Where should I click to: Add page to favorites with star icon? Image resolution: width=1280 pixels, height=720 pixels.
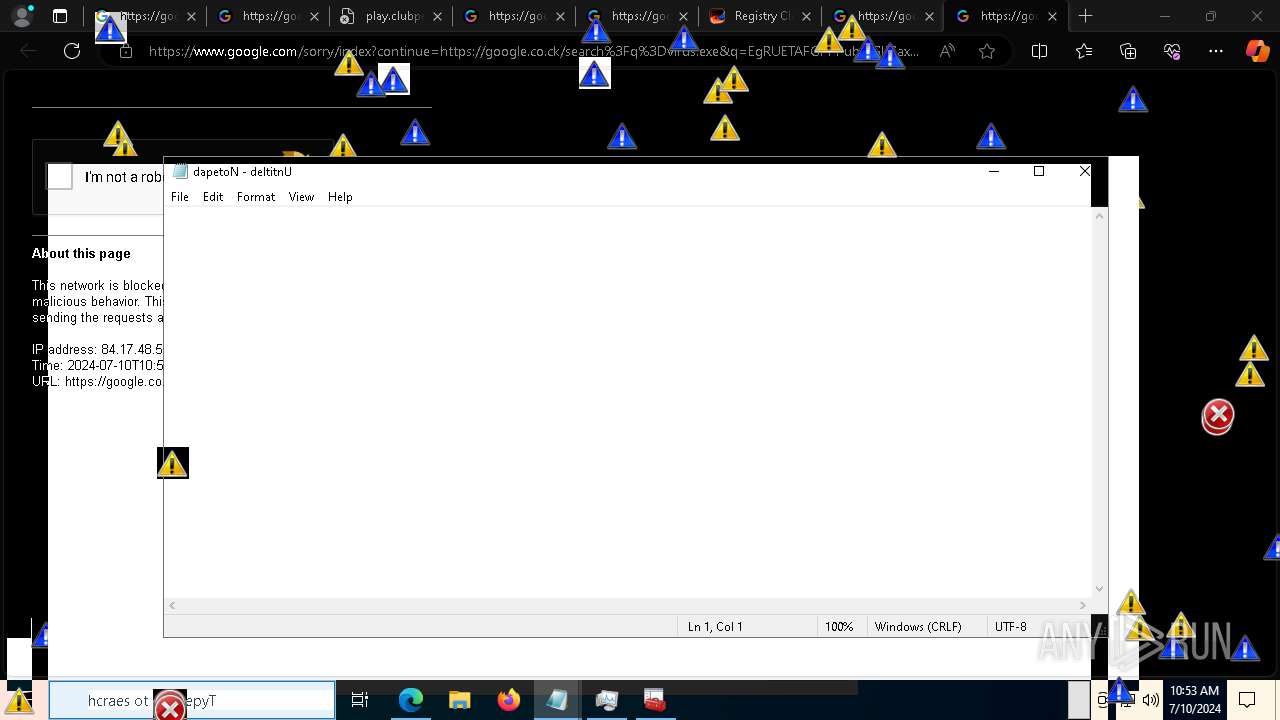coord(987,51)
